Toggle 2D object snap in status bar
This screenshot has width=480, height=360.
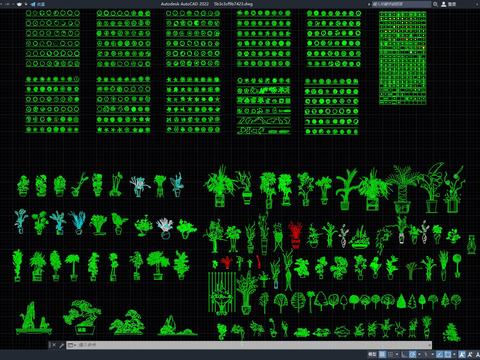point(448,354)
